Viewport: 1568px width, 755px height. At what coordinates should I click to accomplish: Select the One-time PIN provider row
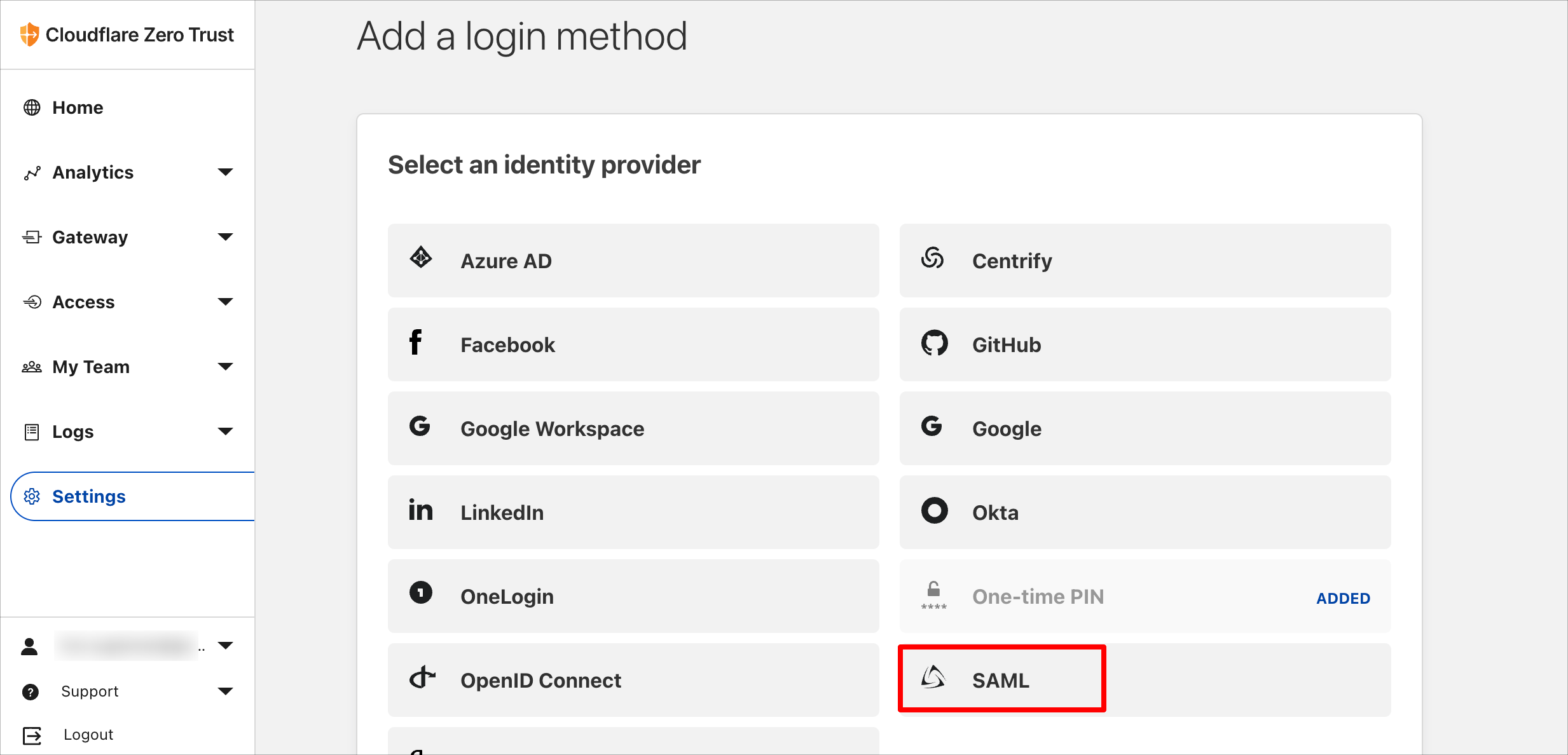(x=1145, y=596)
